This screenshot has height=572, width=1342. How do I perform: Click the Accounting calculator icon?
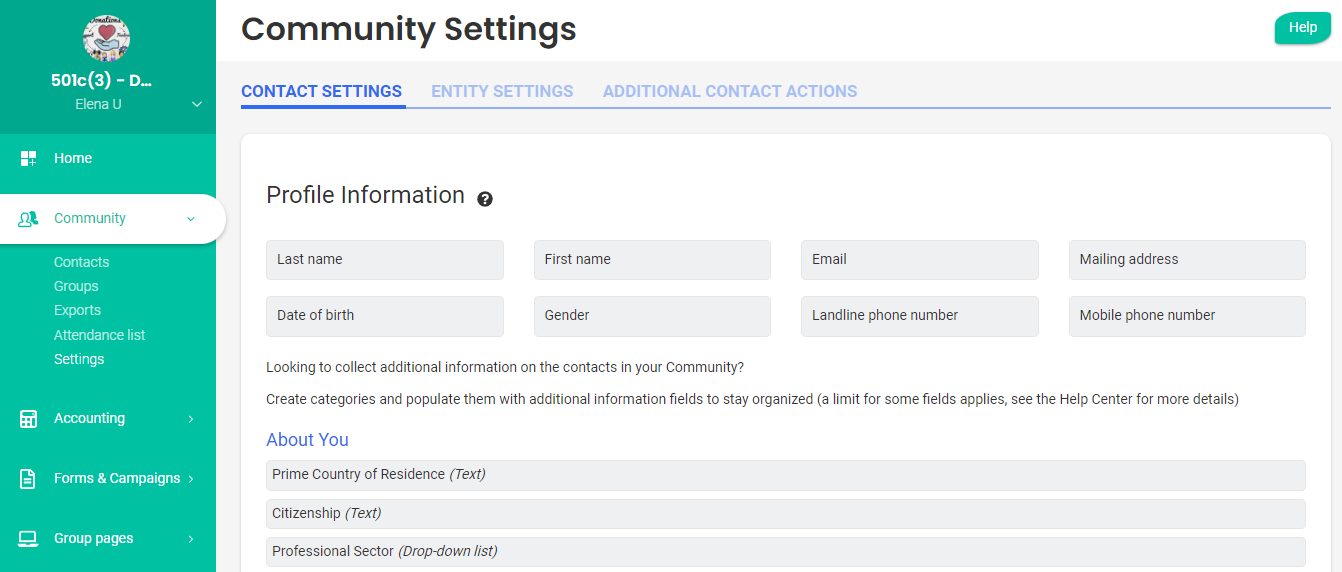coord(28,419)
